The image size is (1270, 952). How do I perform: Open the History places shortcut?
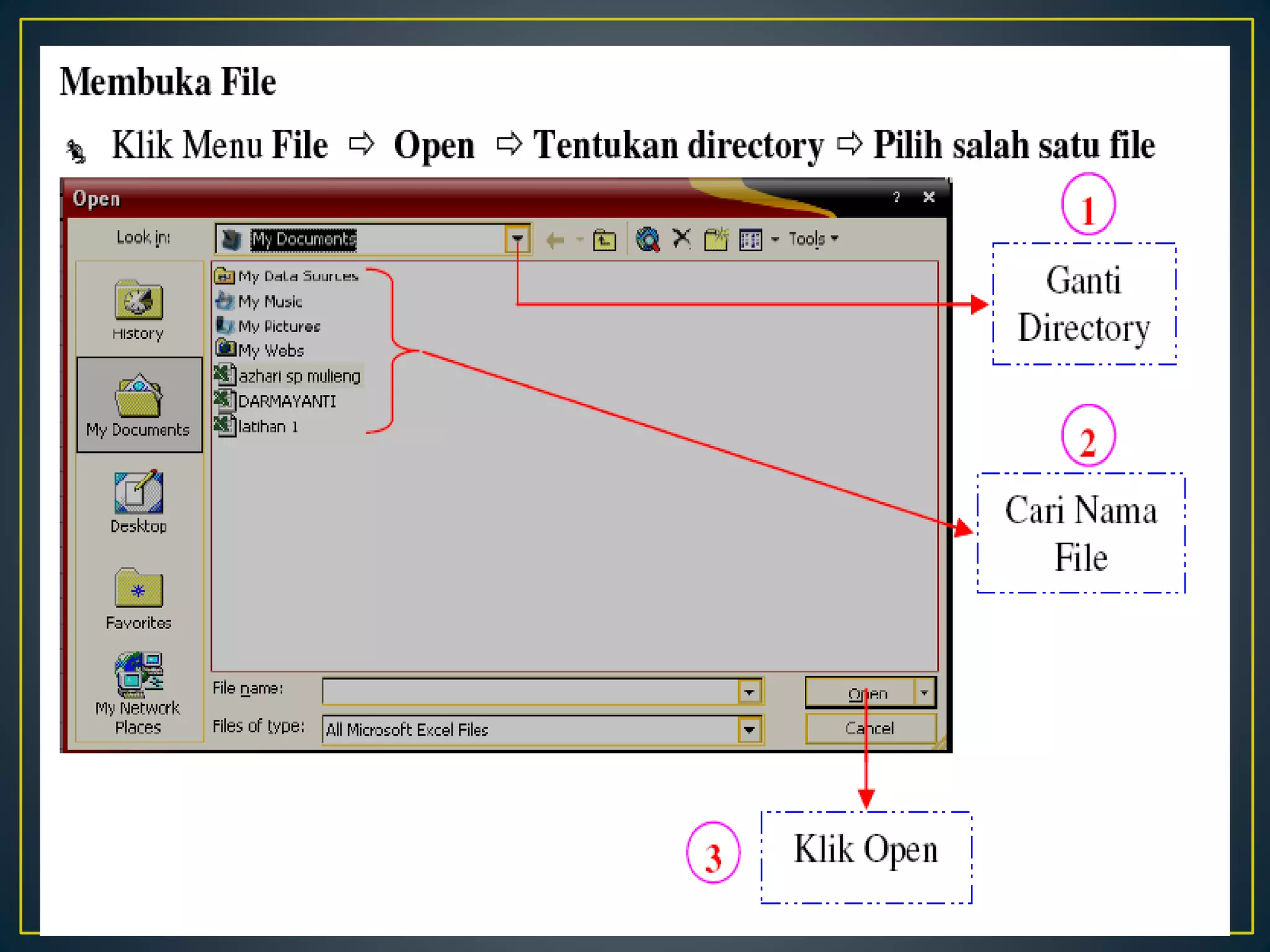coord(138,310)
